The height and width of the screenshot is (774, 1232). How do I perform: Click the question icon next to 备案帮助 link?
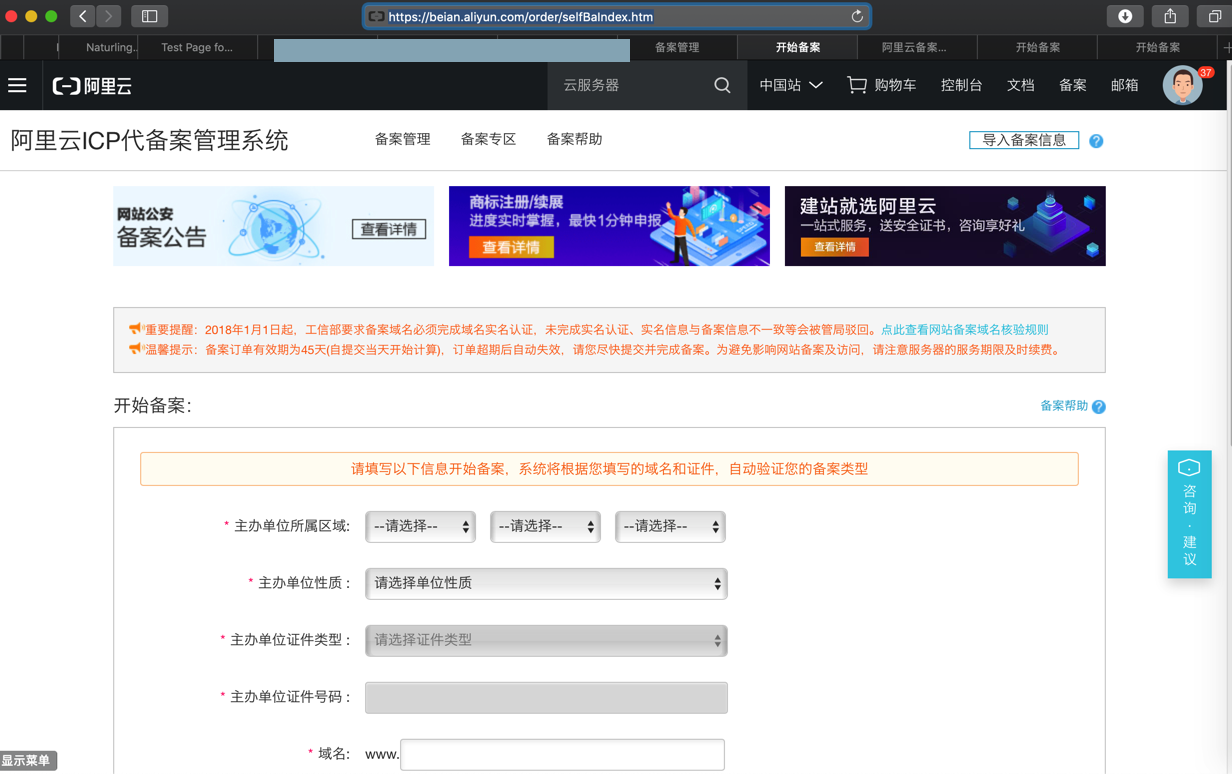(1099, 407)
